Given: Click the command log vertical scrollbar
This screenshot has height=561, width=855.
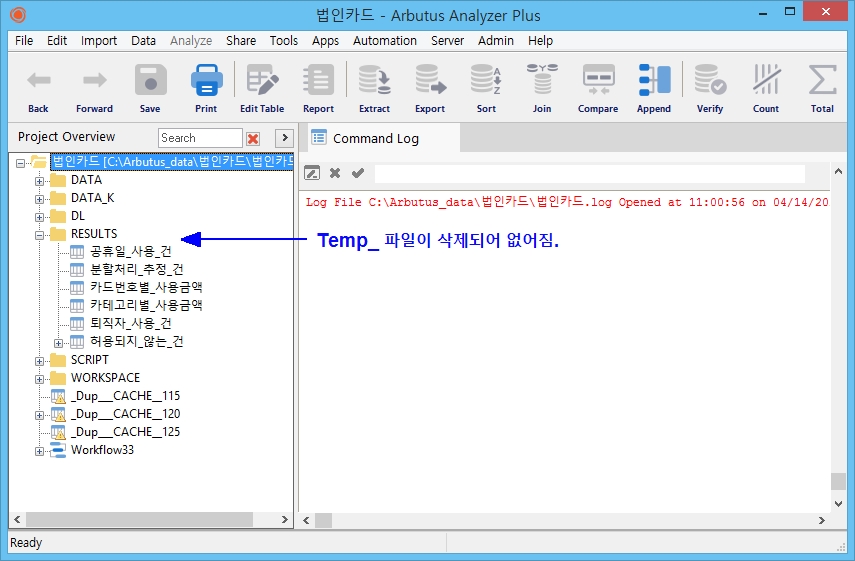Looking at the screenshot, I should pos(838,350).
